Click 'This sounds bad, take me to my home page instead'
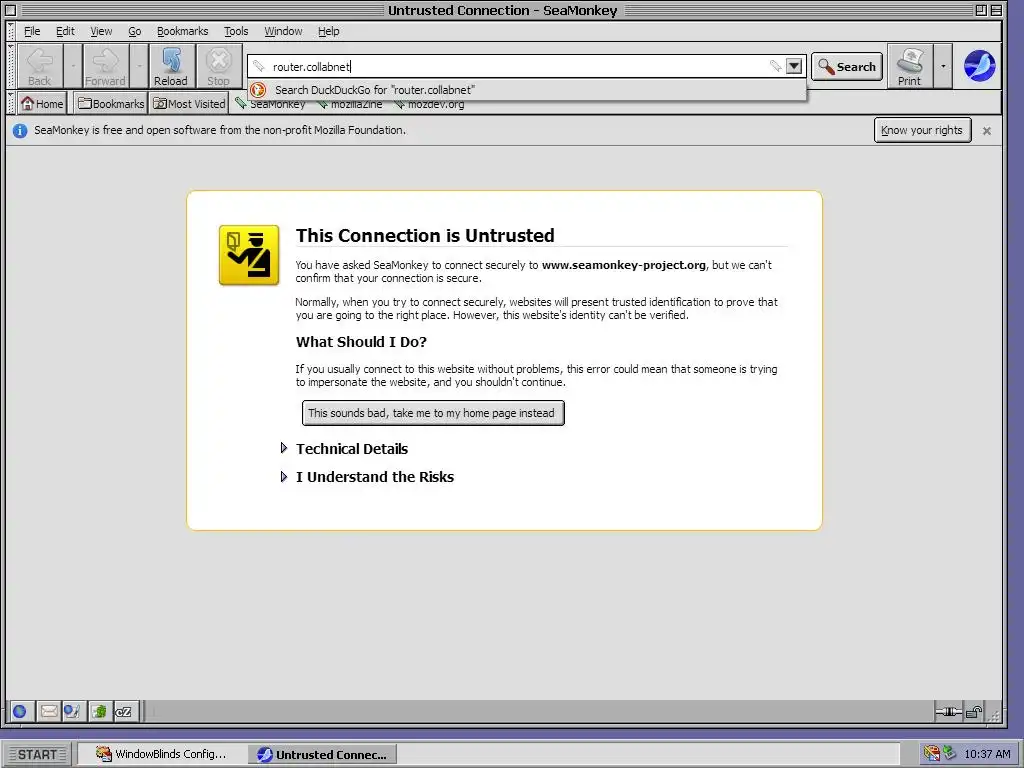This screenshot has height=768, width=1024. point(433,413)
